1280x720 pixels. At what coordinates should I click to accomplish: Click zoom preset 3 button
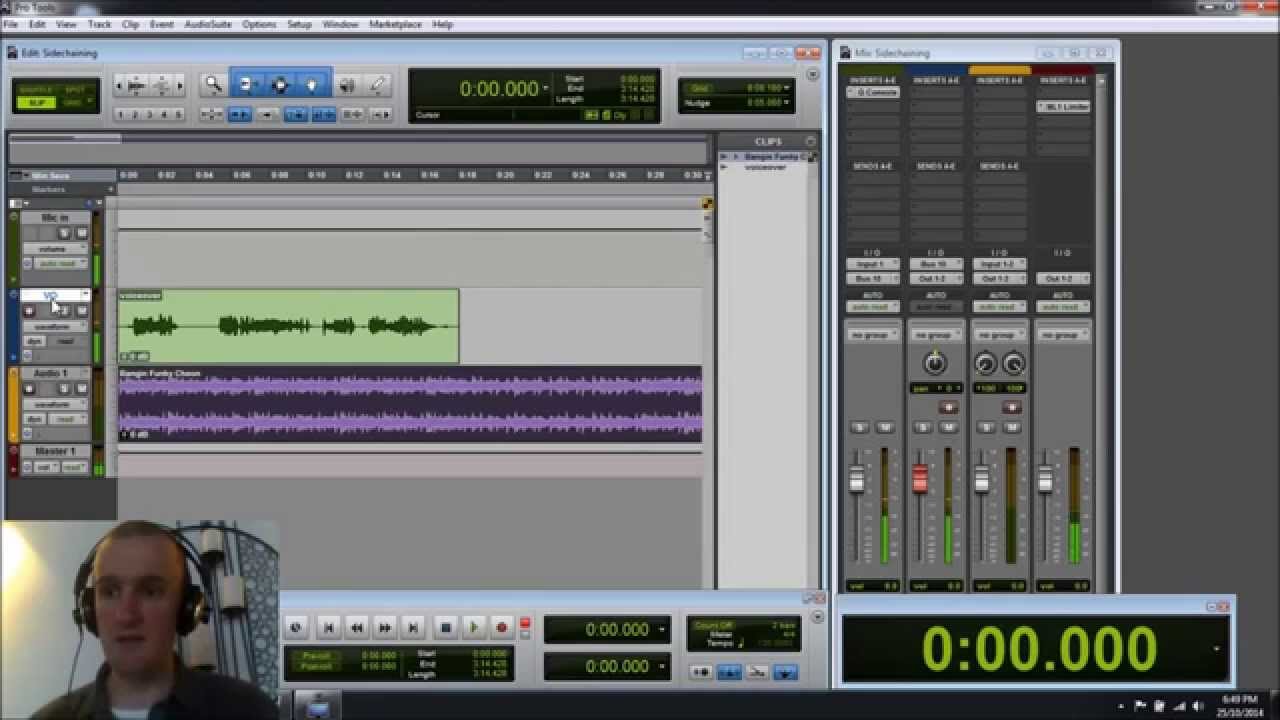point(151,115)
